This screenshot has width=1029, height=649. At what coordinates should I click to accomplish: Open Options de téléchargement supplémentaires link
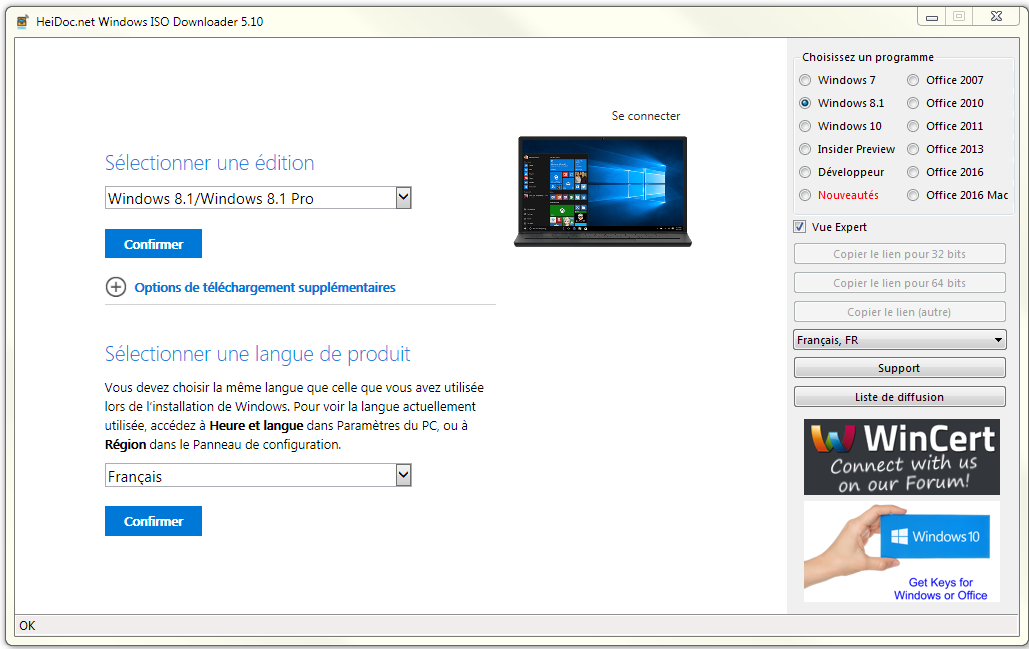point(265,287)
